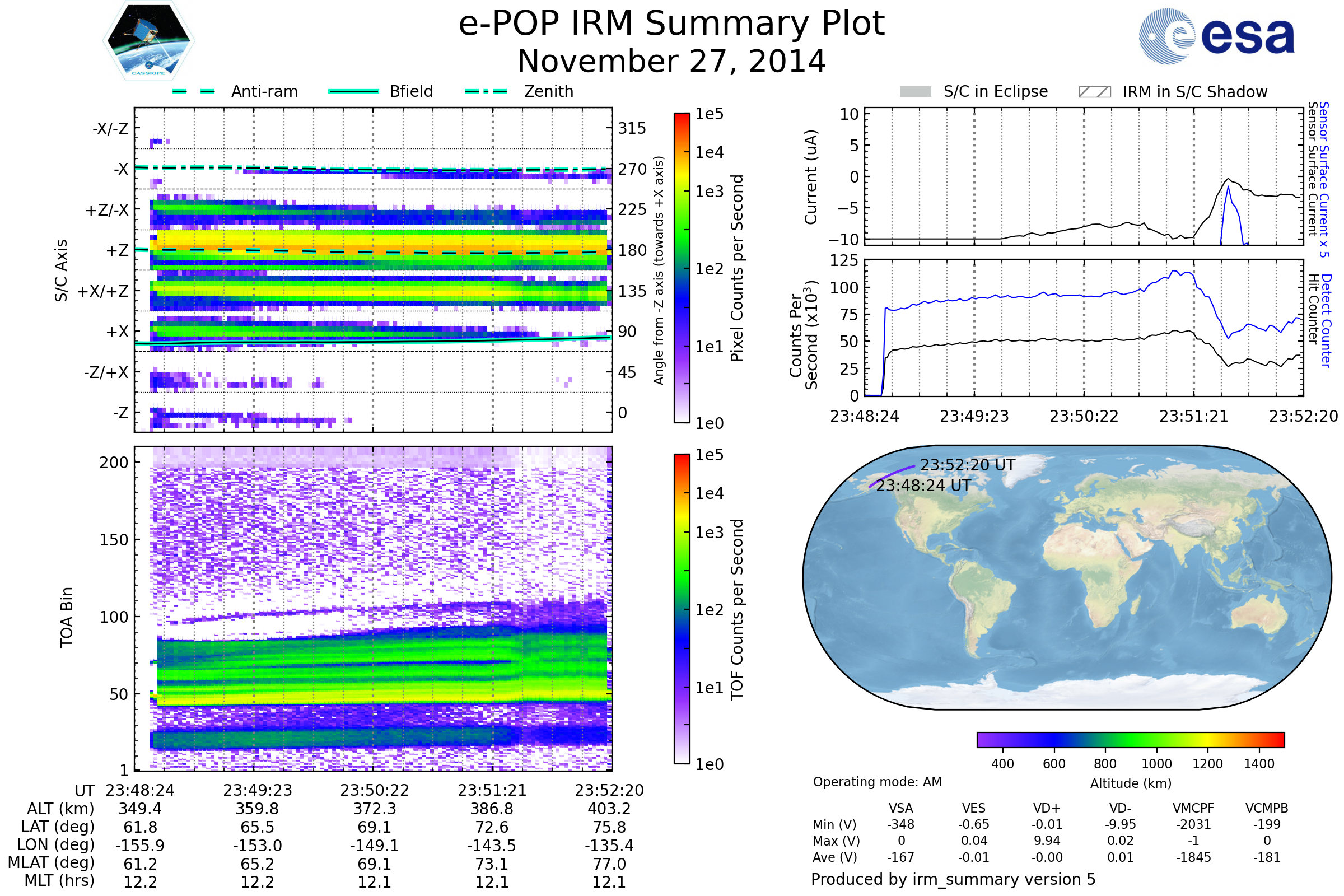
Task: Click the VMCPF column header
Action: [x=1193, y=808]
